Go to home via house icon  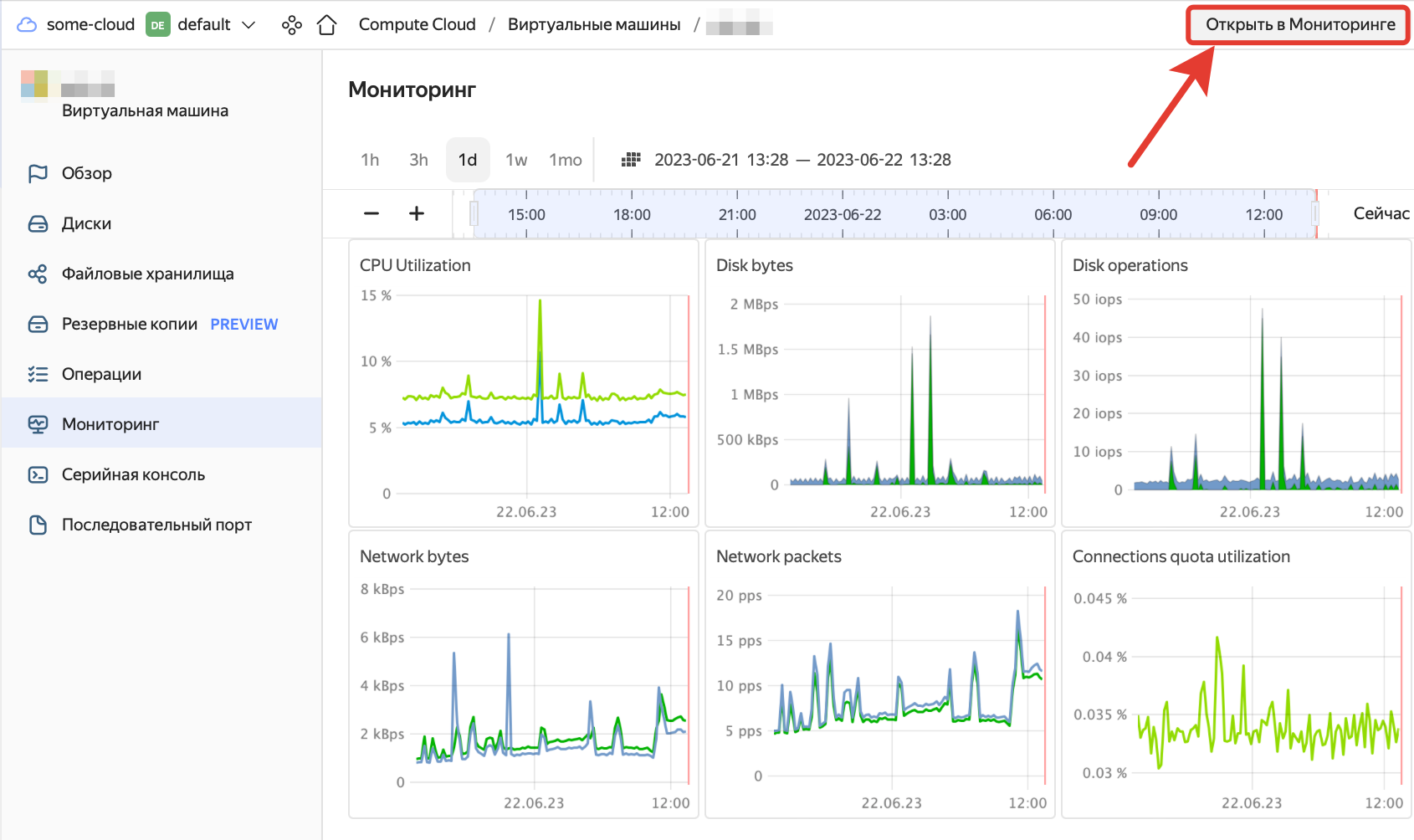327,25
